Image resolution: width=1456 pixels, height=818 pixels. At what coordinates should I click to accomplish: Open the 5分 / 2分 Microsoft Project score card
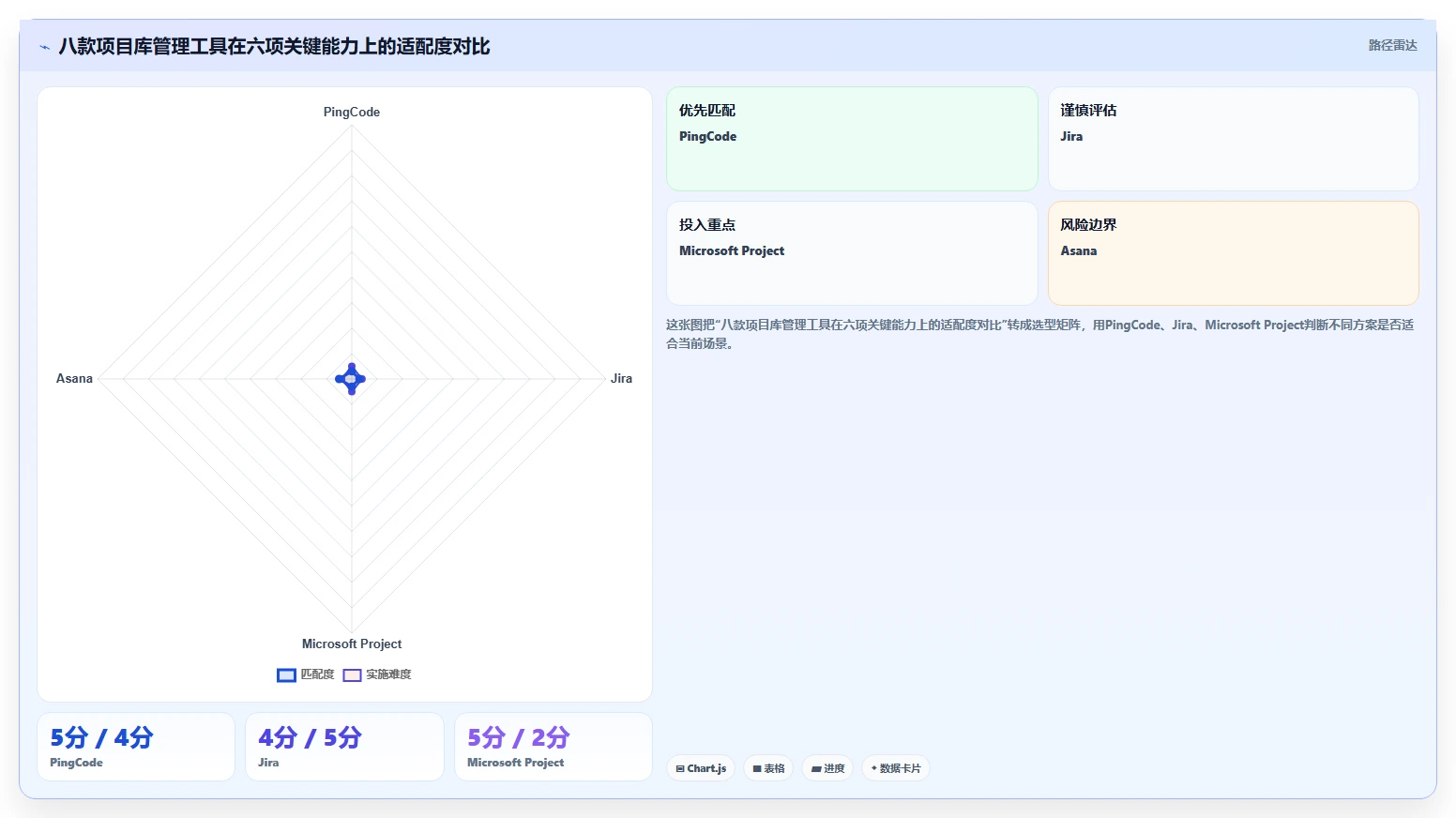pos(554,747)
